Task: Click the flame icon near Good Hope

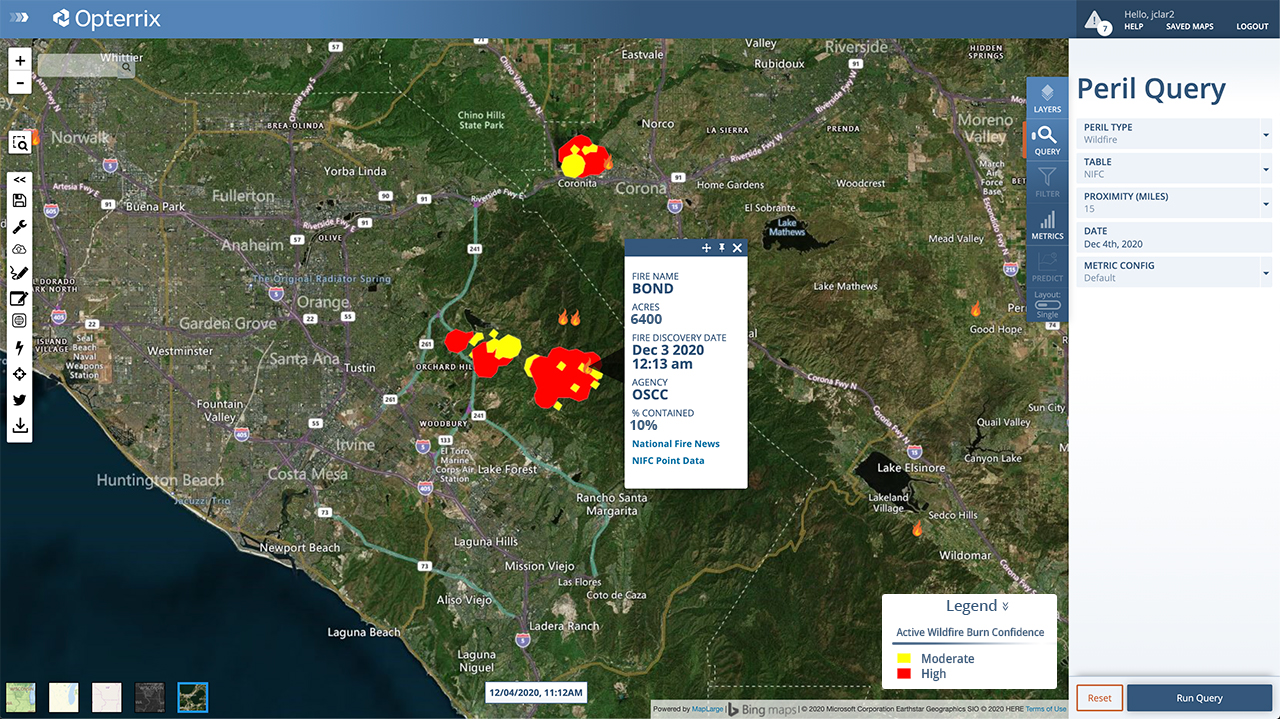Action: click(x=976, y=309)
